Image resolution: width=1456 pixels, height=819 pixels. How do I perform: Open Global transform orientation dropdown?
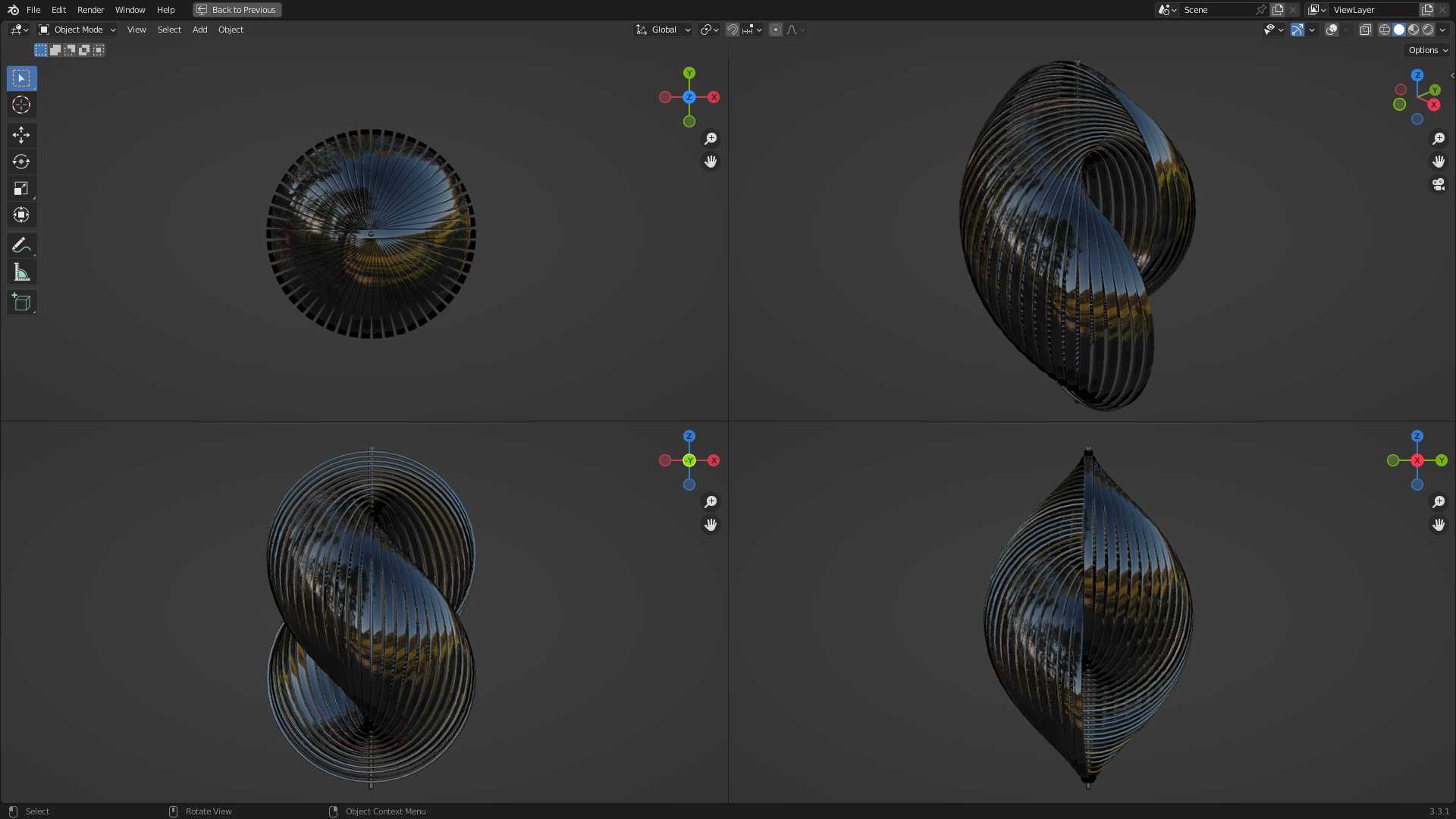(x=664, y=30)
